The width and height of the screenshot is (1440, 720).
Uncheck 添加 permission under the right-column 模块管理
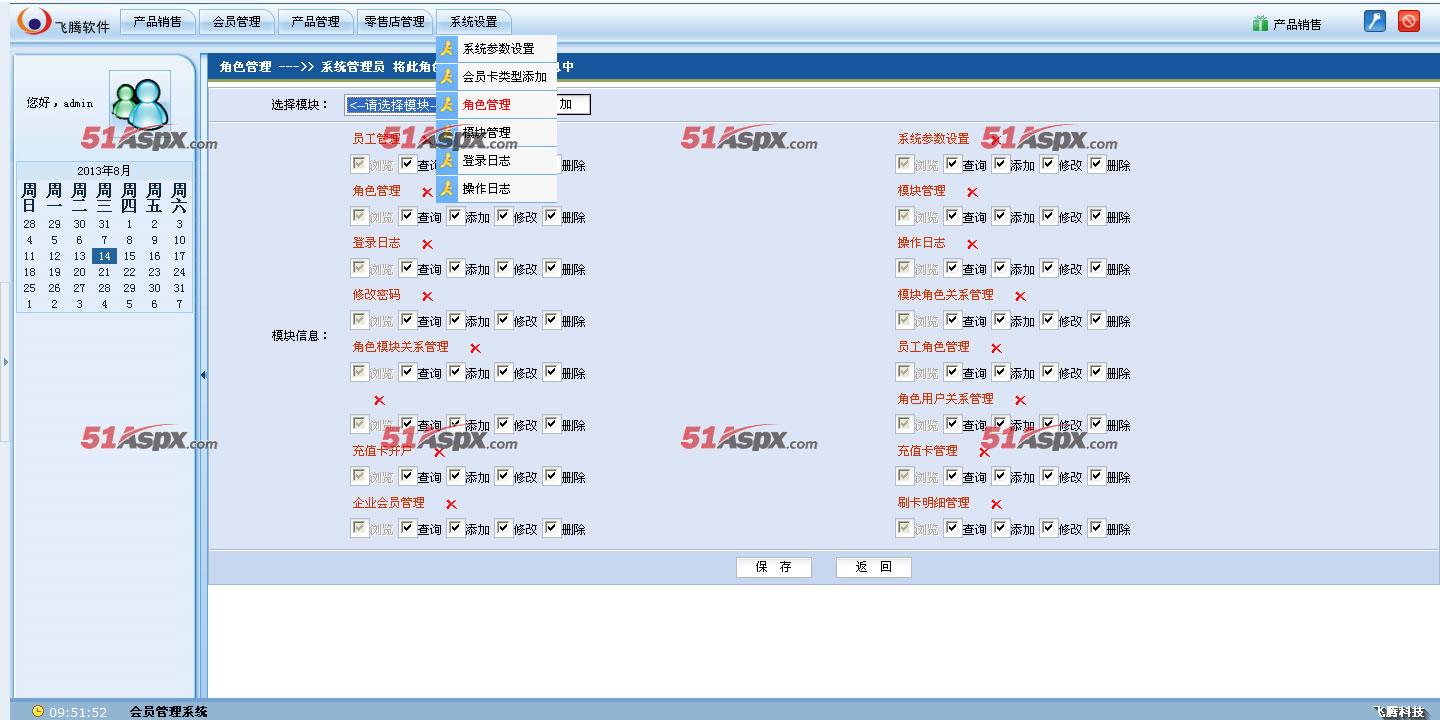click(x=1001, y=216)
